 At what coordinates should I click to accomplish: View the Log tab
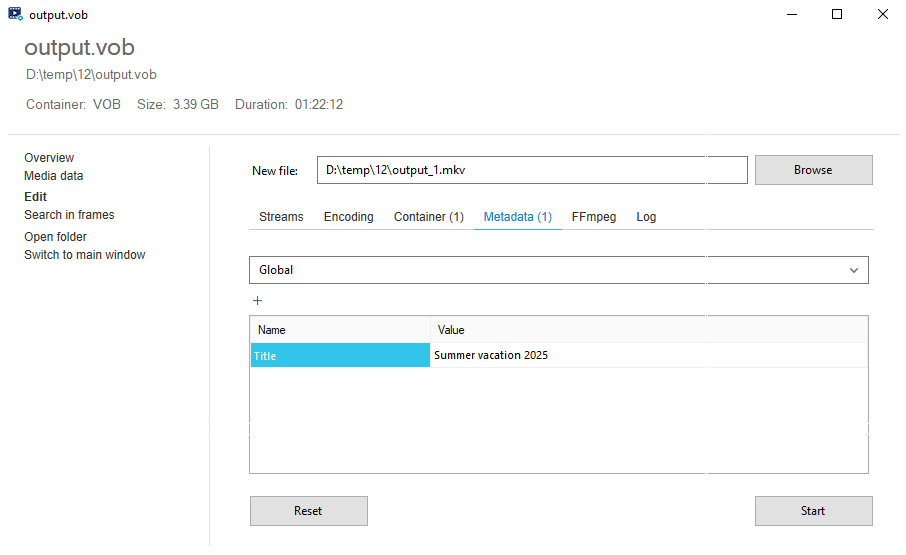[x=646, y=217]
